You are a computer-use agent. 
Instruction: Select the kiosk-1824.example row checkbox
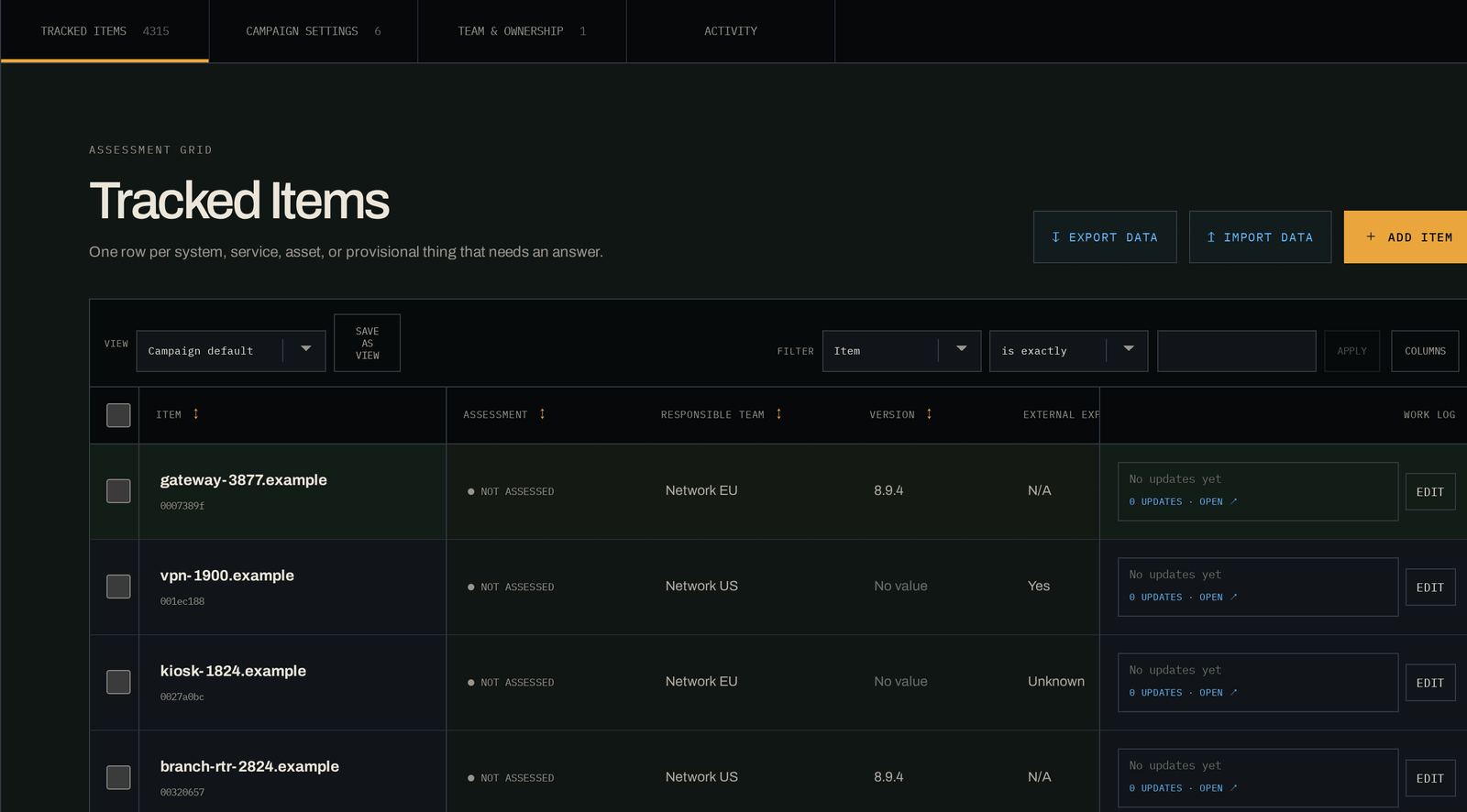[x=118, y=682]
